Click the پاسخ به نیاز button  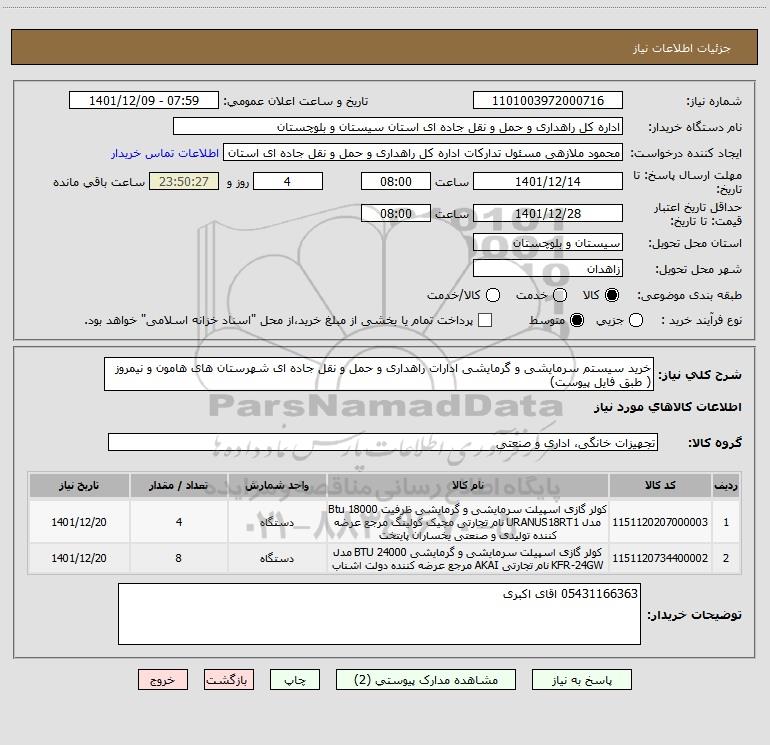[581, 680]
